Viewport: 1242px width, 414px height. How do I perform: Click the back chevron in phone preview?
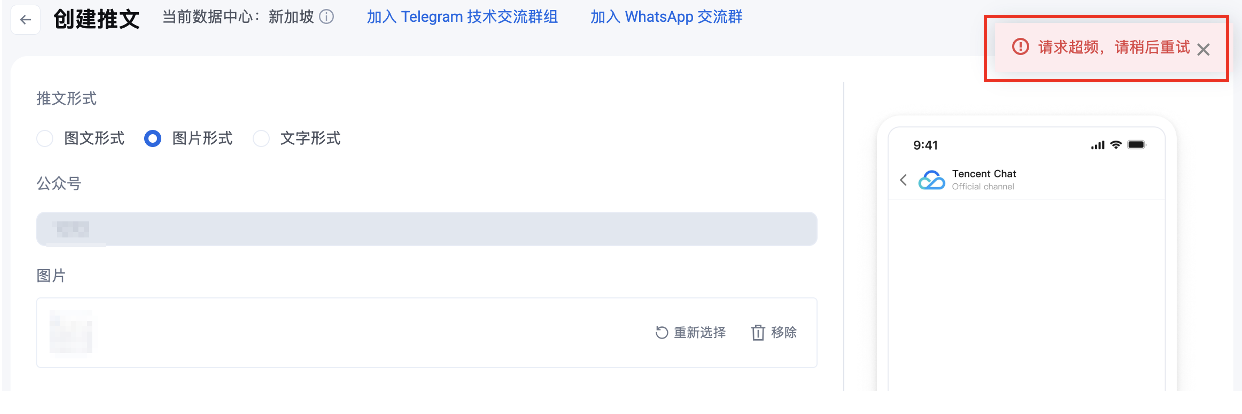(903, 180)
